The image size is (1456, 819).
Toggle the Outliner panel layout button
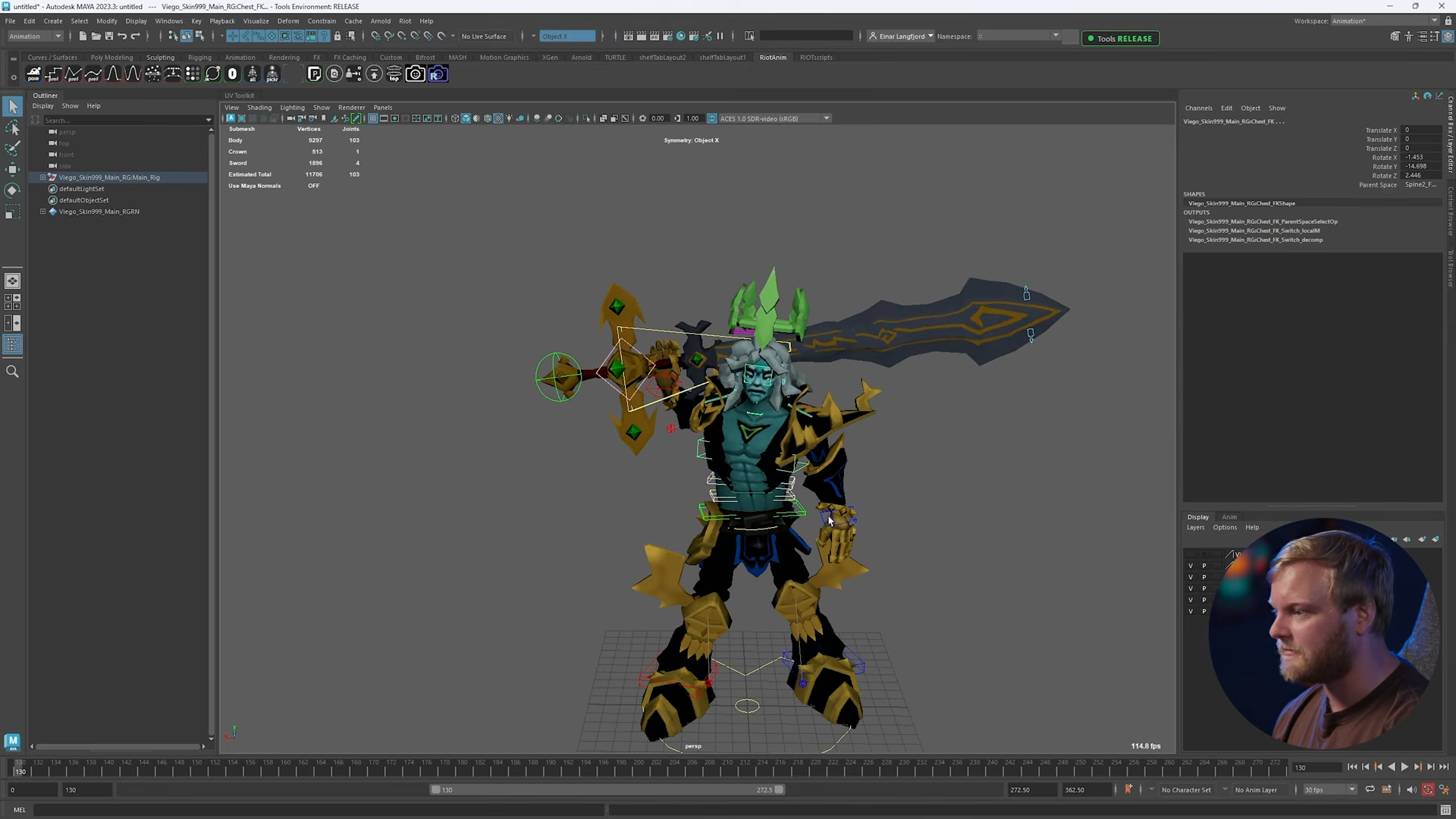13,344
